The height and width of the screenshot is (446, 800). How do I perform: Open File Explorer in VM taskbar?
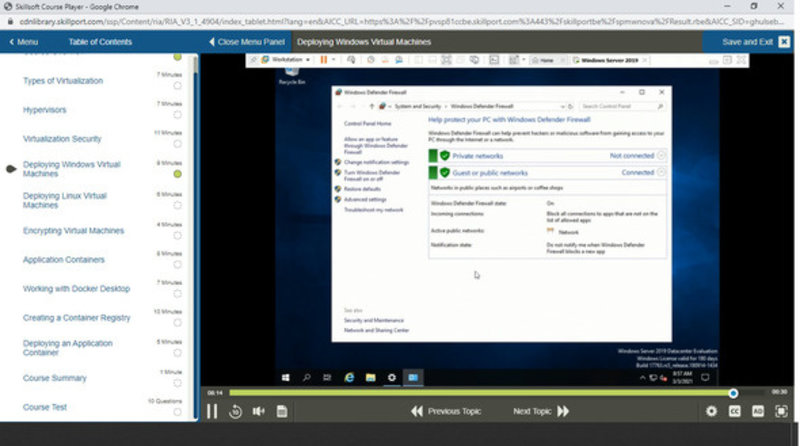click(370, 378)
